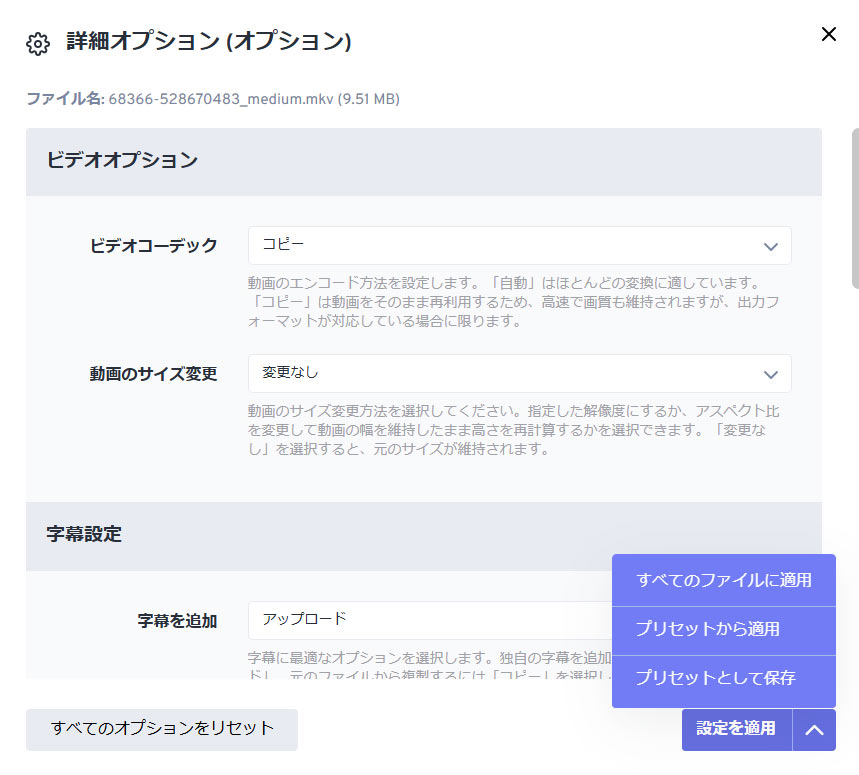The width and height of the screenshot is (859, 775).
Task: Select すべてのファイルに適用 menu item
Action: point(724,580)
